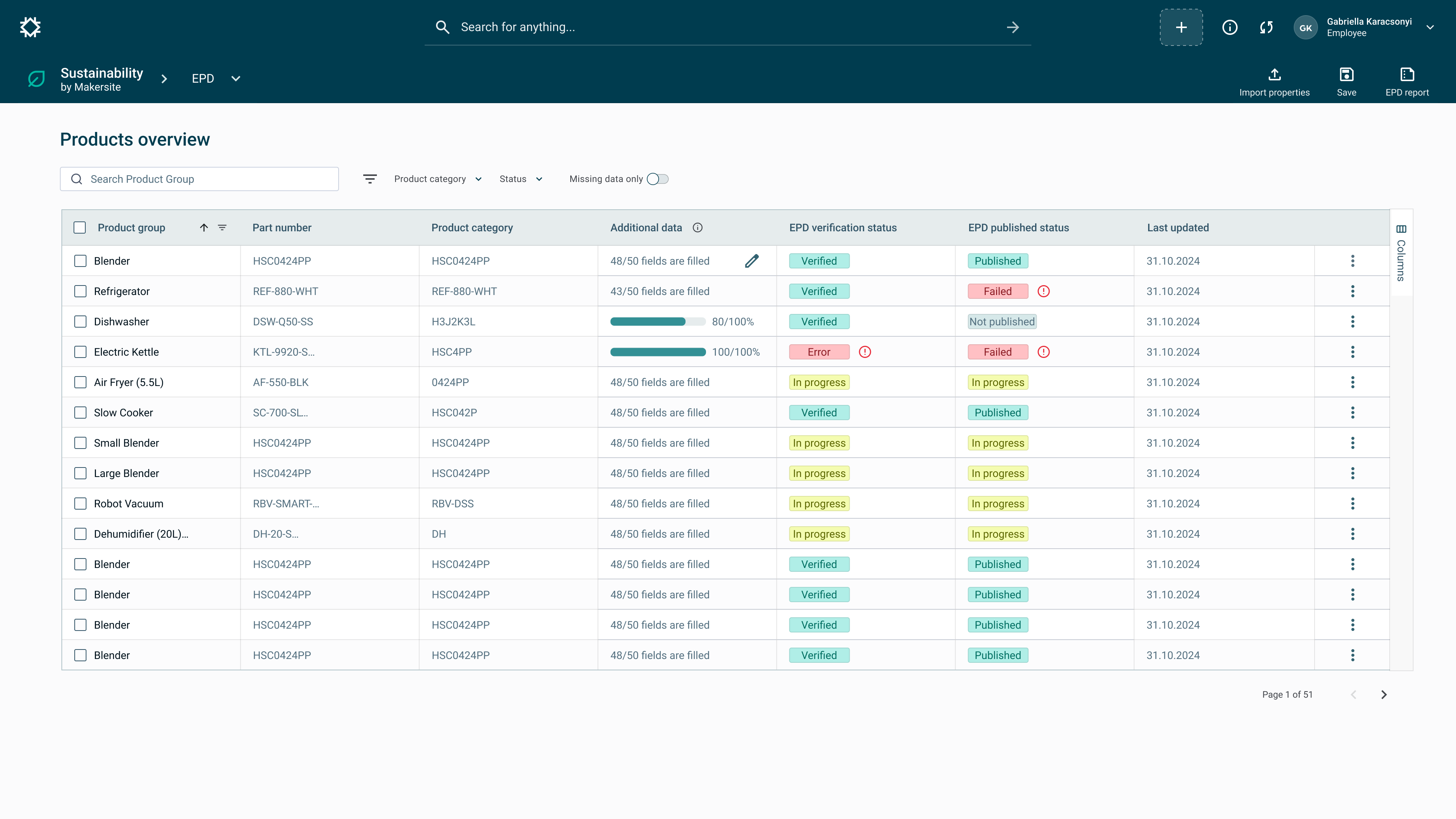Click the Import properties upload icon
This screenshot has width=1456, height=819.
click(1274, 75)
